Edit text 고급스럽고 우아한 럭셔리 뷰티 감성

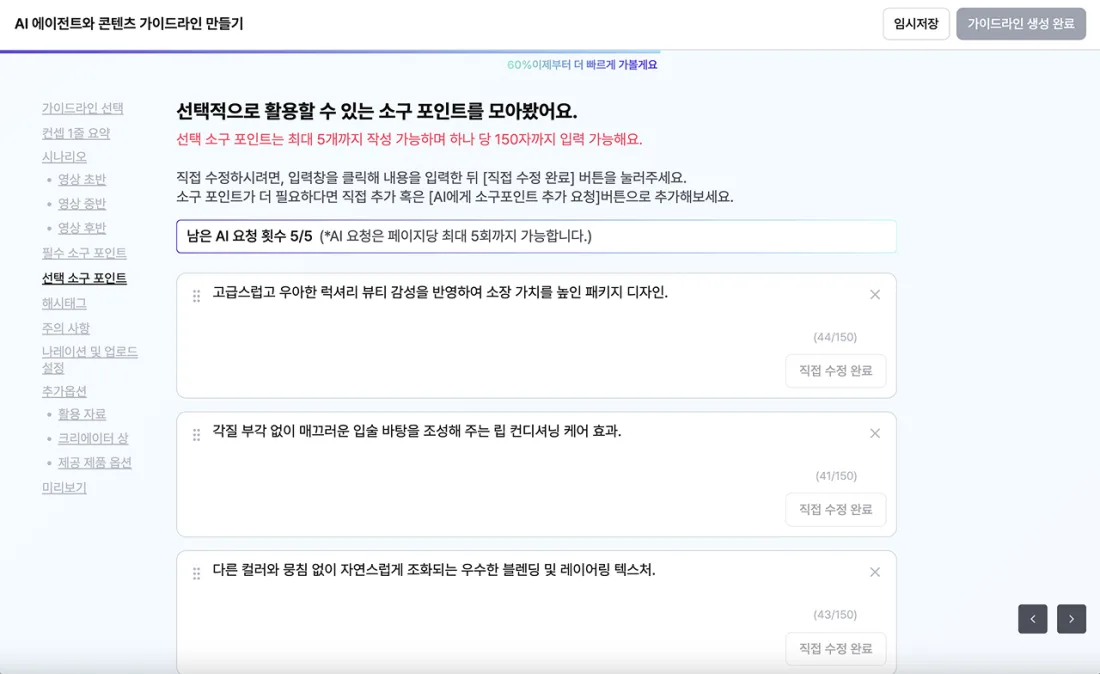pos(440,292)
